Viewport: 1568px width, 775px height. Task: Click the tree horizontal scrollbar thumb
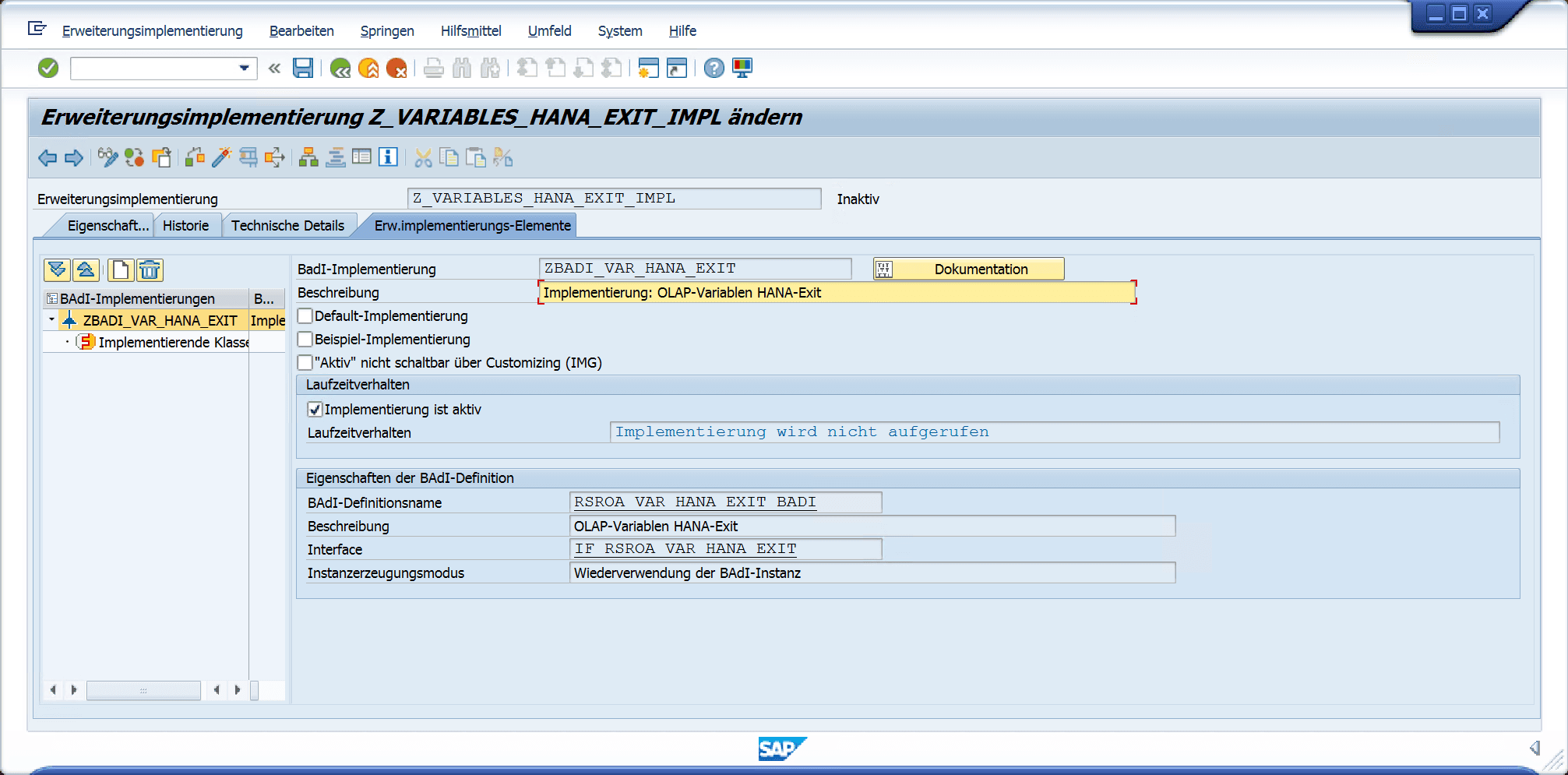[143, 690]
